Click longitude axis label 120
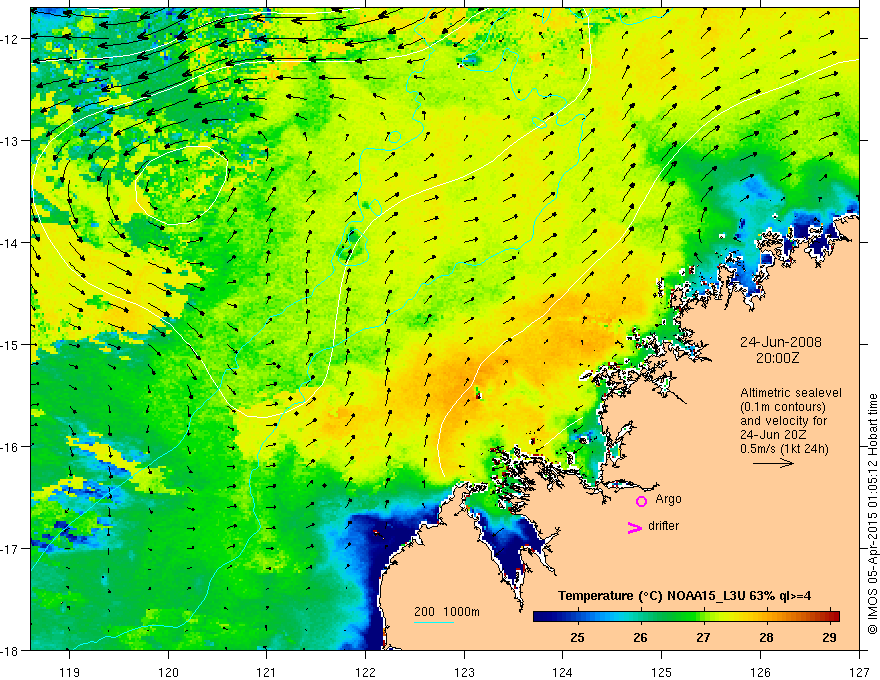 [168, 672]
